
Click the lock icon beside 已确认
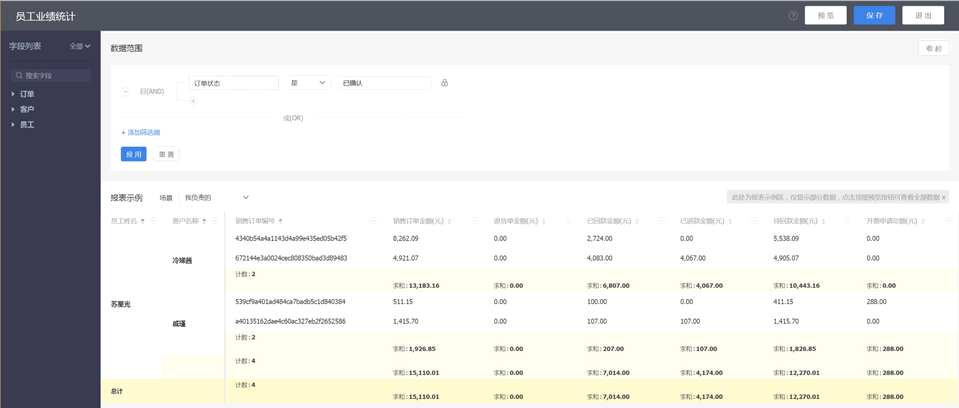point(445,83)
